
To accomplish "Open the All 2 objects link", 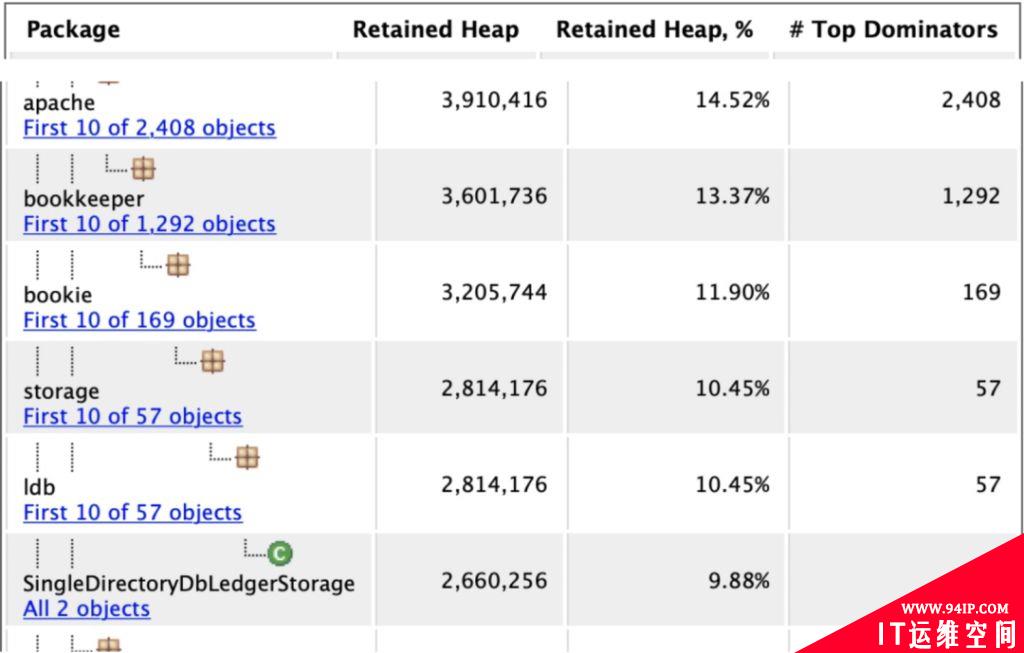I will pyautogui.click(x=86, y=609).
